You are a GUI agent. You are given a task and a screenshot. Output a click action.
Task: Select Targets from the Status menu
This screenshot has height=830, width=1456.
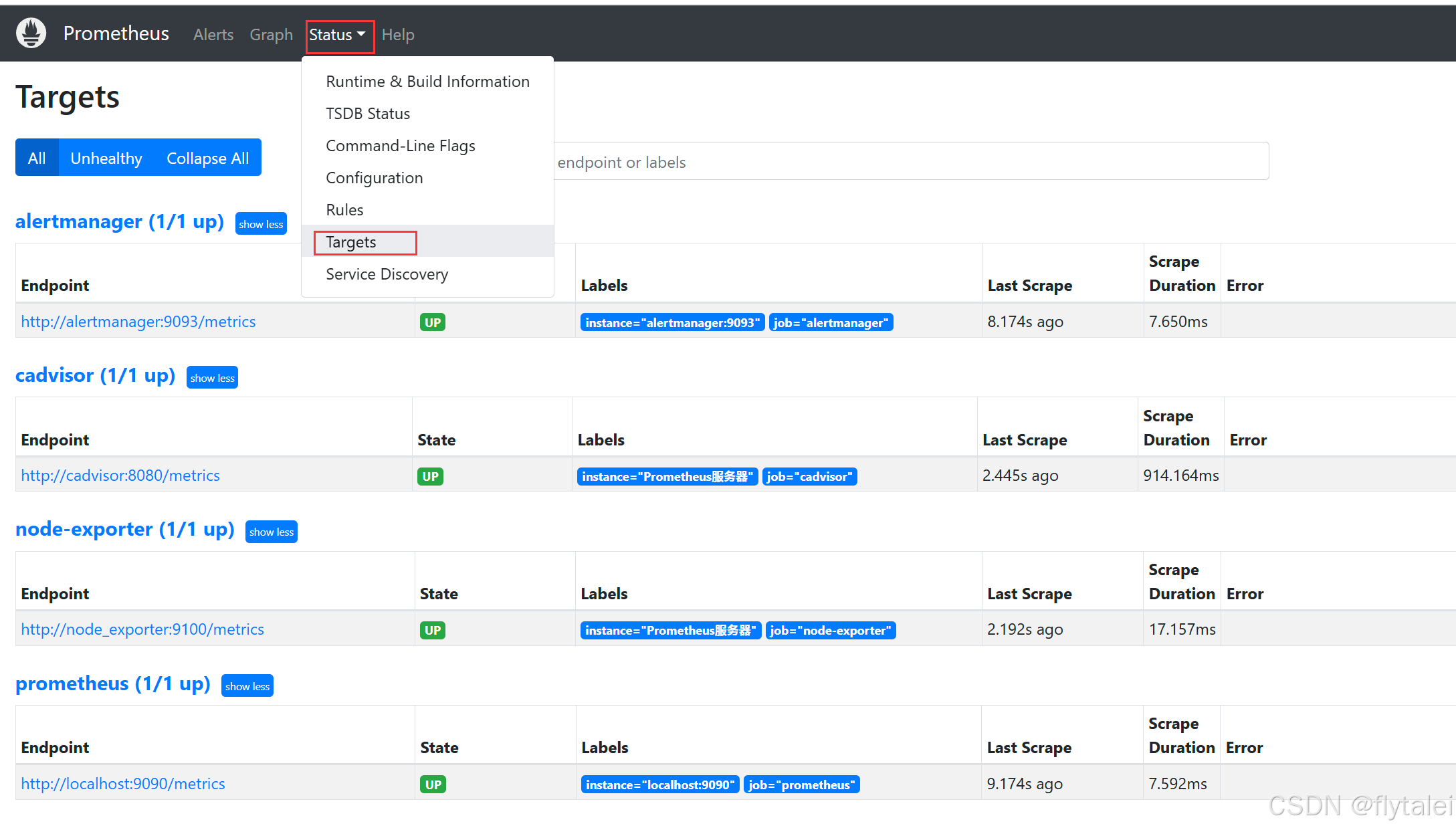[352, 242]
